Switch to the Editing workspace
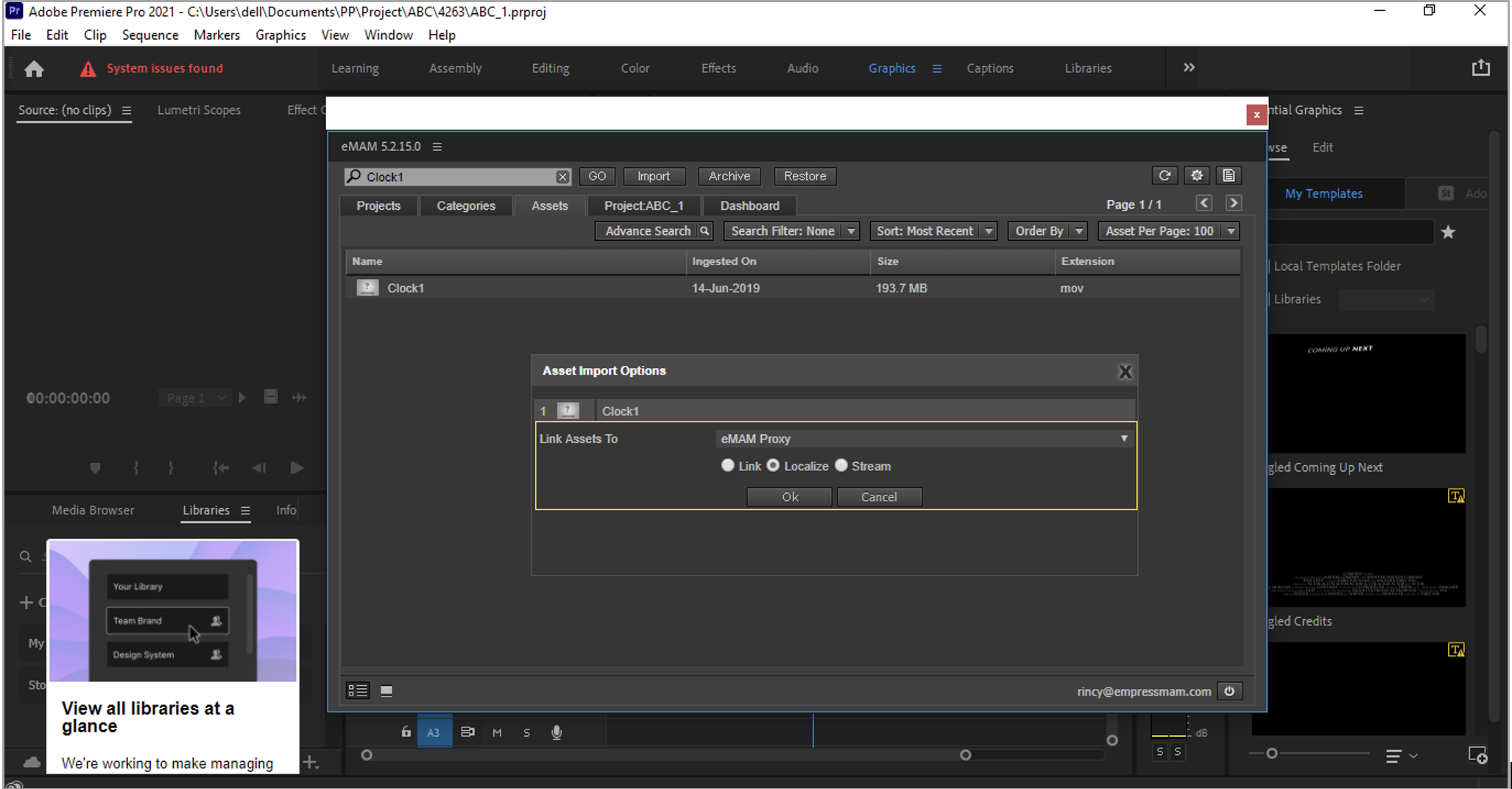This screenshot has width=1512, height=789. point(551,68)
